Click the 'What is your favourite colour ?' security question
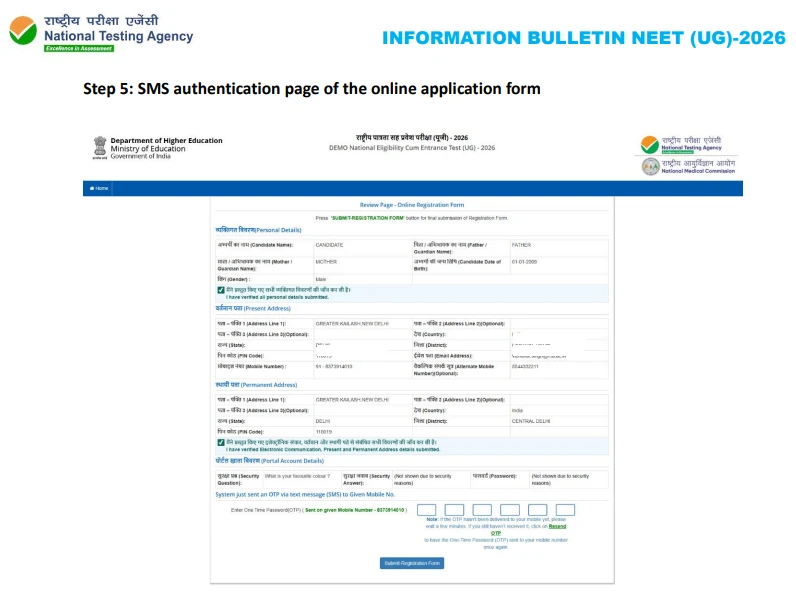 [297, 476]
